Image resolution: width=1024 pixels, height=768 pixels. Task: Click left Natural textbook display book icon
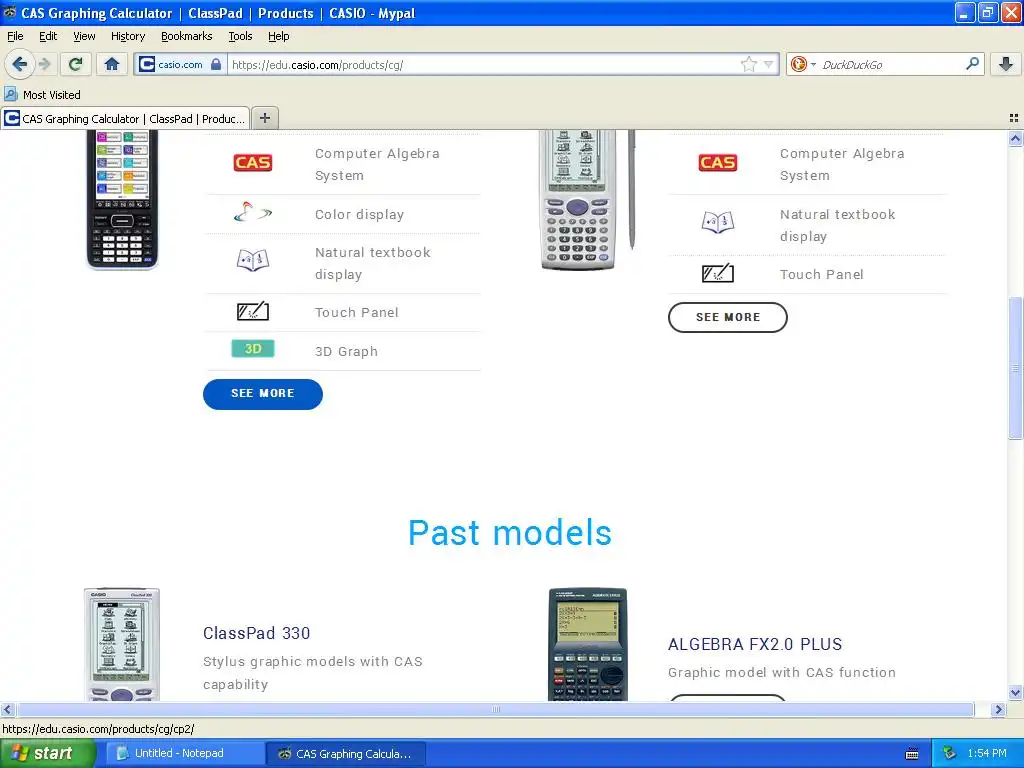point(253,260)
